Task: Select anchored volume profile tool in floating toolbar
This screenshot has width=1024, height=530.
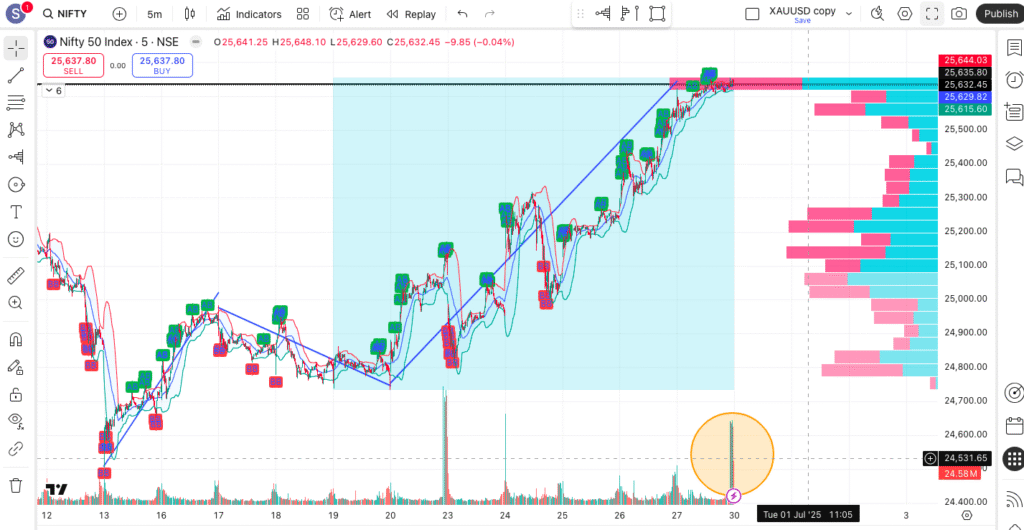Action: coord(630,14)
